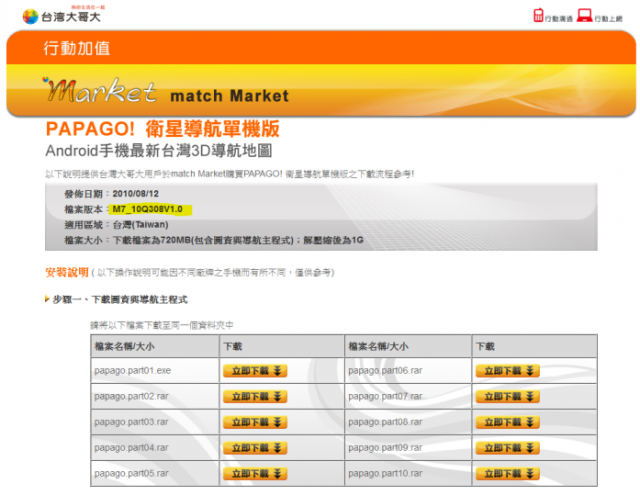Click the PAPAGO! 衛星導航單機版 heading
640x495 pixels.
pyautogui.click(x=162, y=129)
